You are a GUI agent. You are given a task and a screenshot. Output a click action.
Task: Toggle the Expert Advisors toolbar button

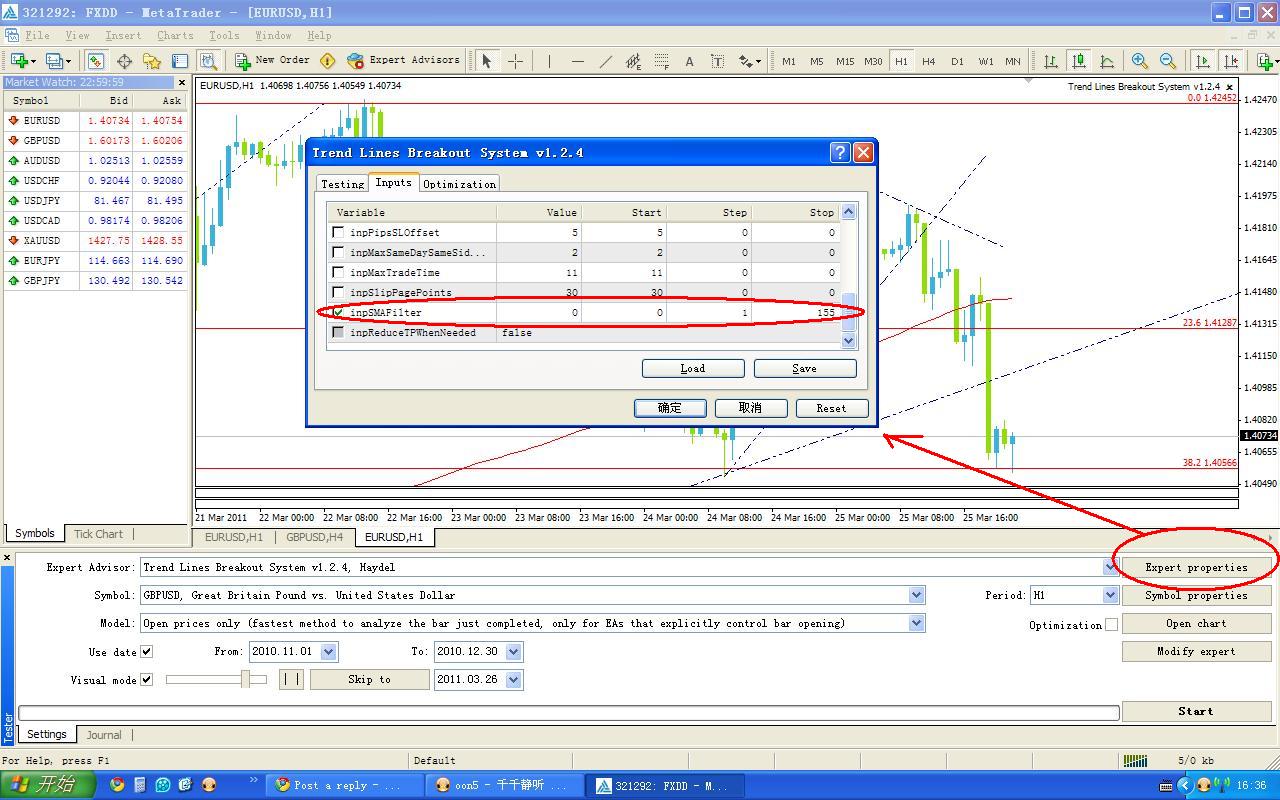coord(403,61)
